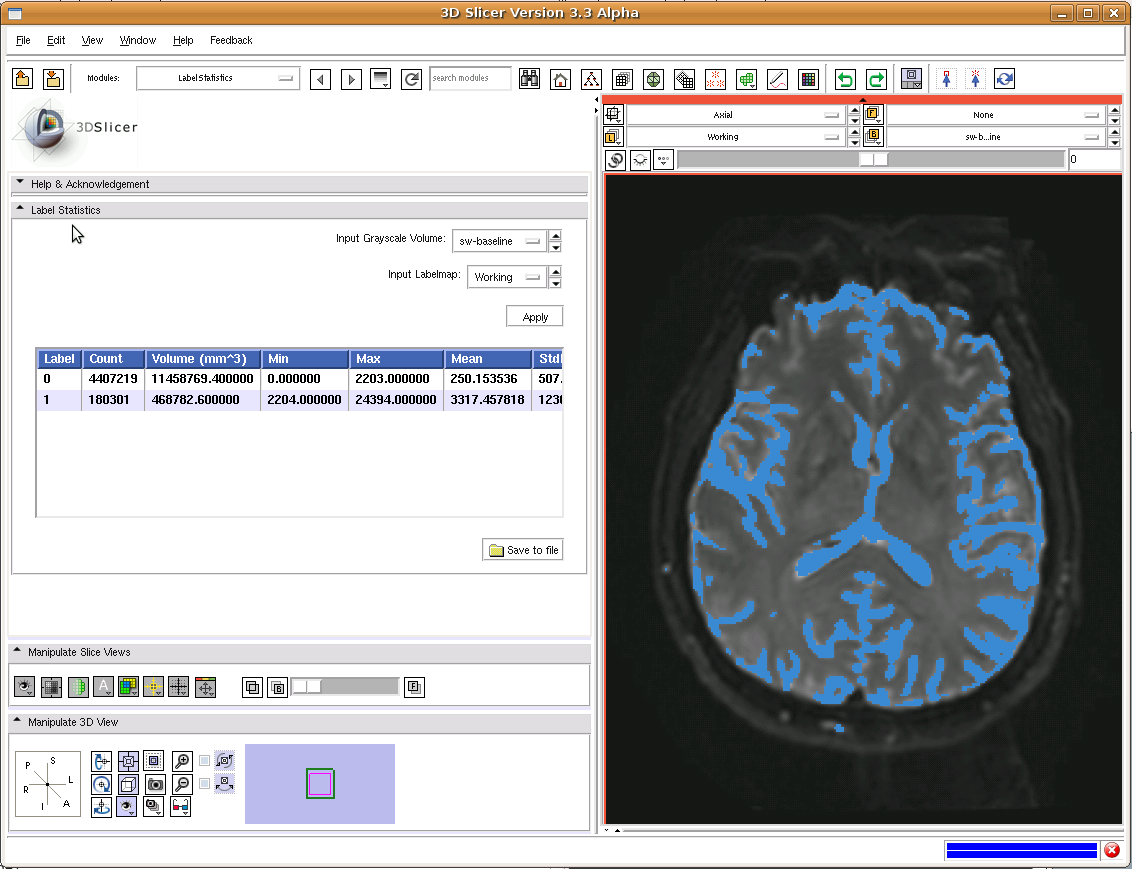Click the yellow crosshair icon in Slice Views
Image resolution: width=1132 pixels, height=869 pixels.
[x=154, y=687]
